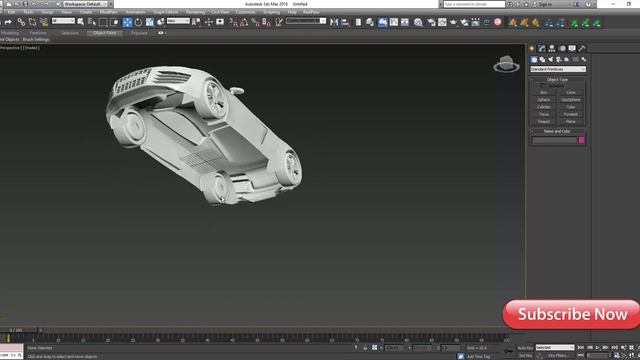Open Standard Primitives dropdown
The height and width of the screenshot is (360, 640).
pyautogui.click(x=558, y=69)
